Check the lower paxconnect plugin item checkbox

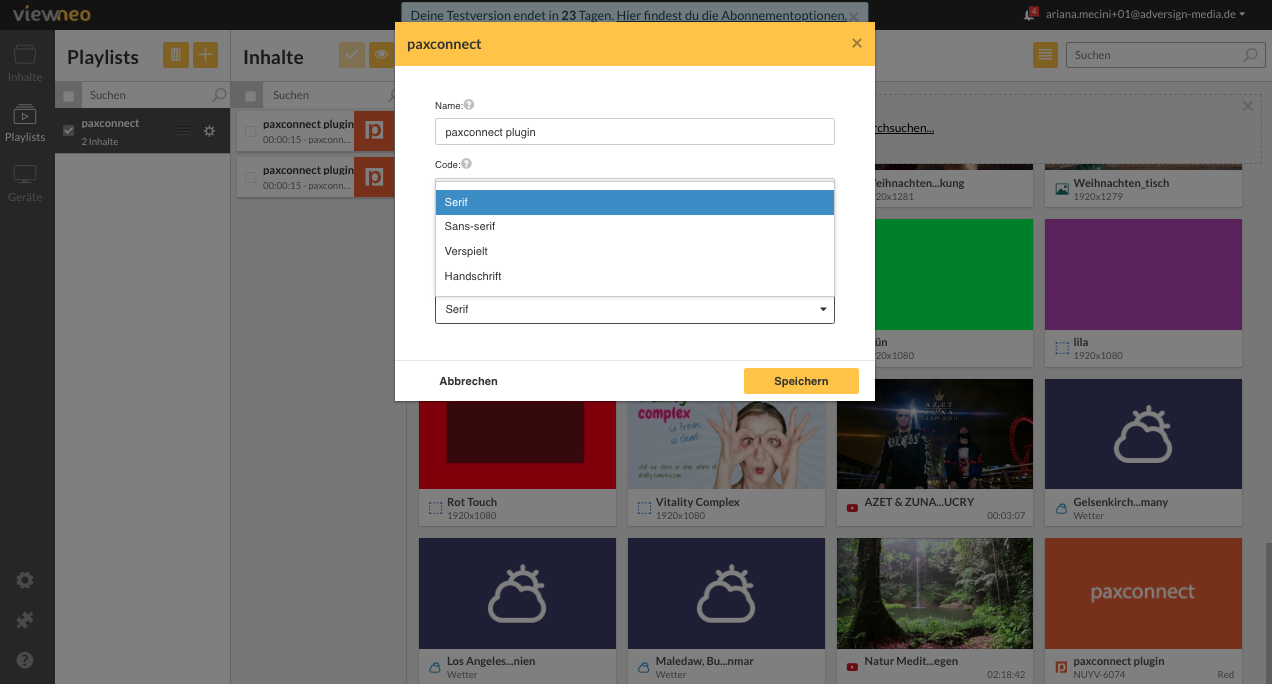click(x=250, y=177)
